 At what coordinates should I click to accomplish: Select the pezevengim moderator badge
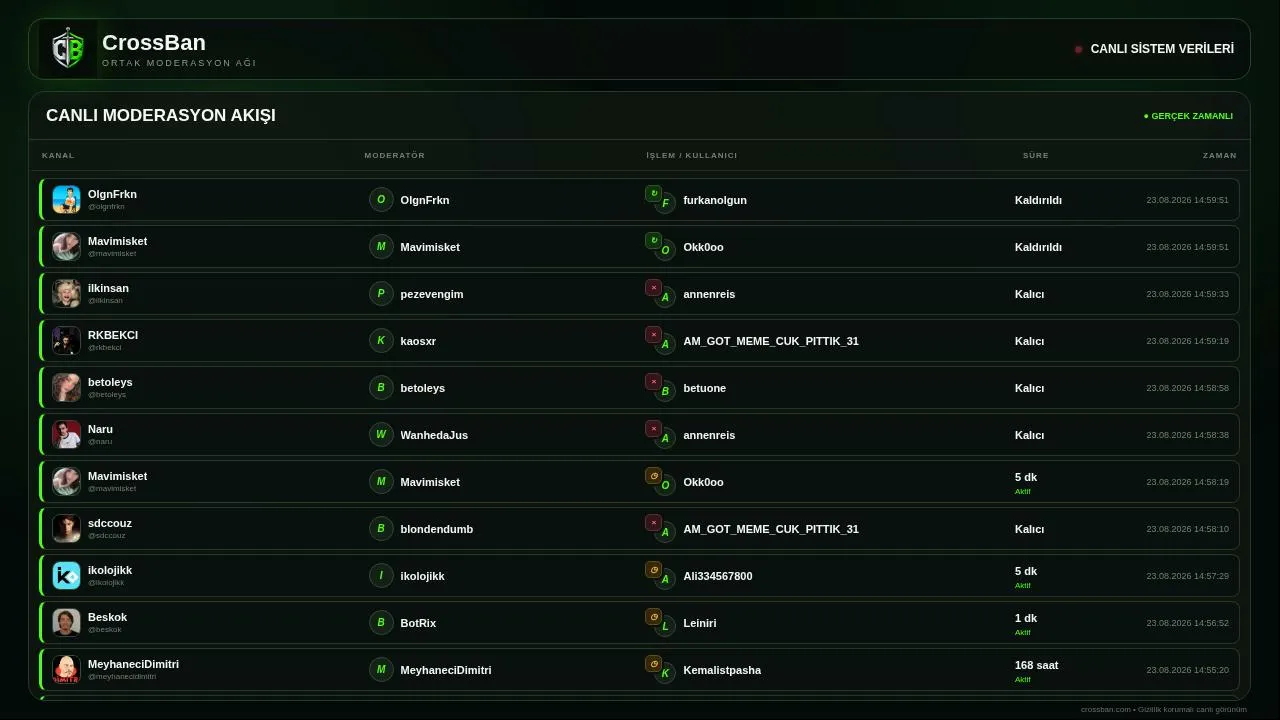(x=381, y=294)
